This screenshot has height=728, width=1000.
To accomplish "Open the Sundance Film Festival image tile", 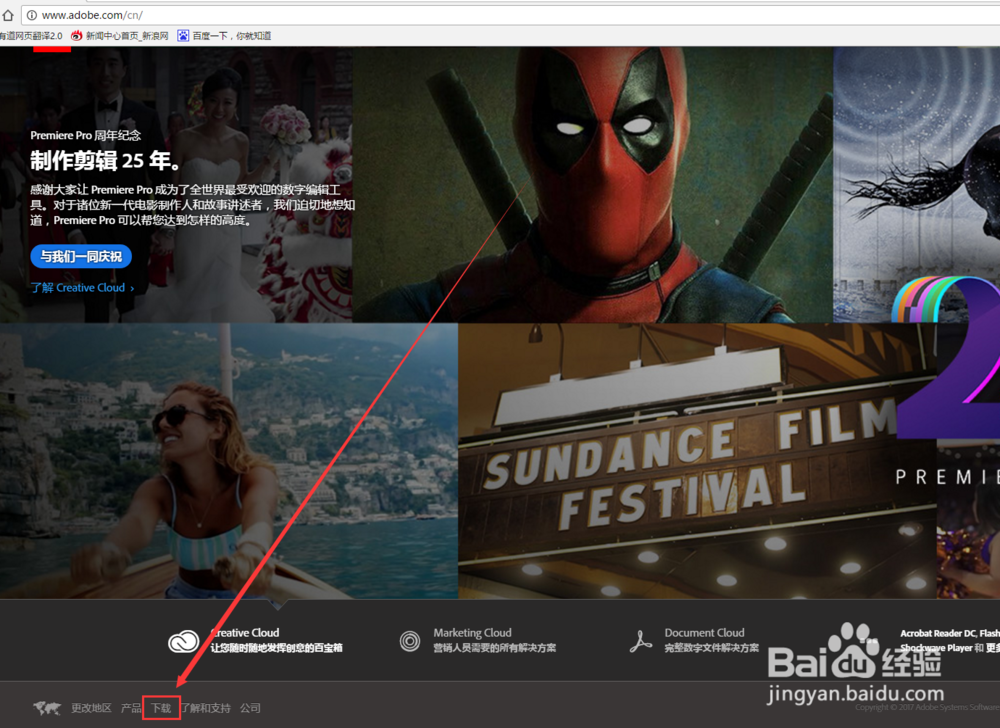I will [x=697, y=460].
